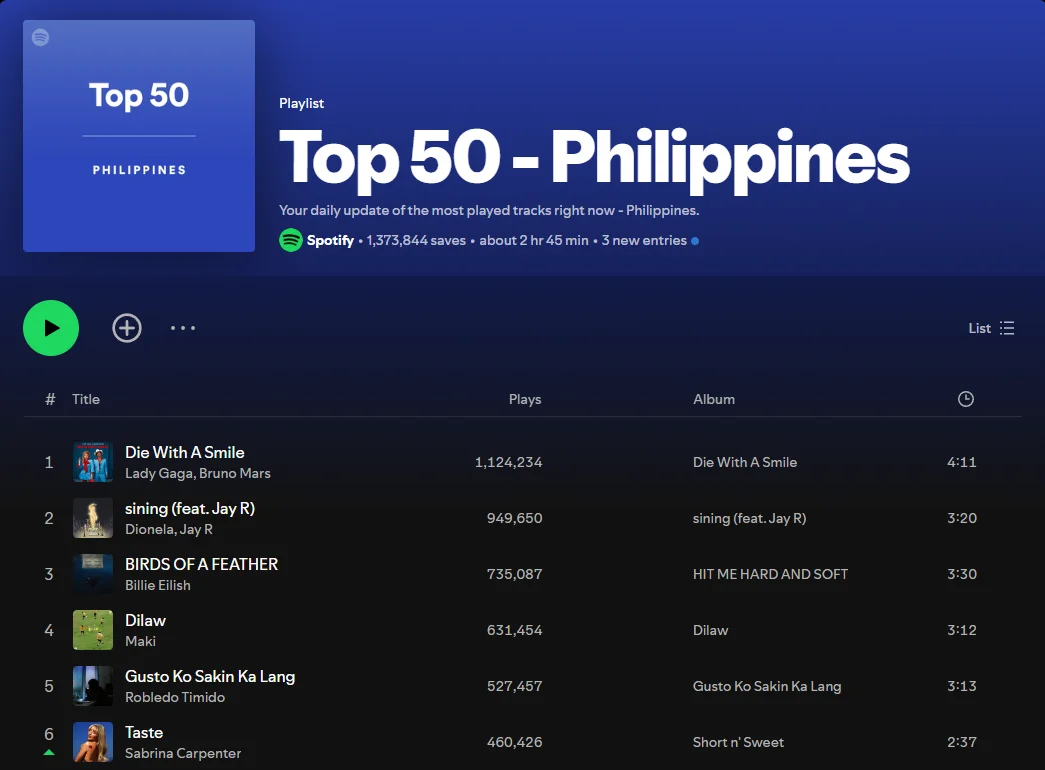Click the Dilaw track cover thumbnail
This screenshot has height=770, width=1045.
pos(93,630)
